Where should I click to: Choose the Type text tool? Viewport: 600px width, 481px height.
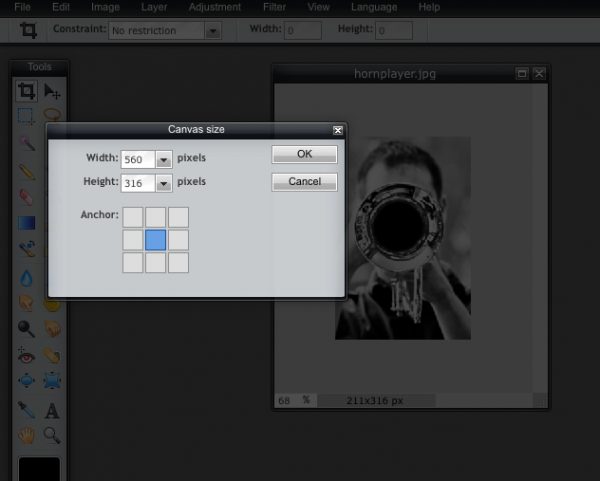(x=52, y=410)
